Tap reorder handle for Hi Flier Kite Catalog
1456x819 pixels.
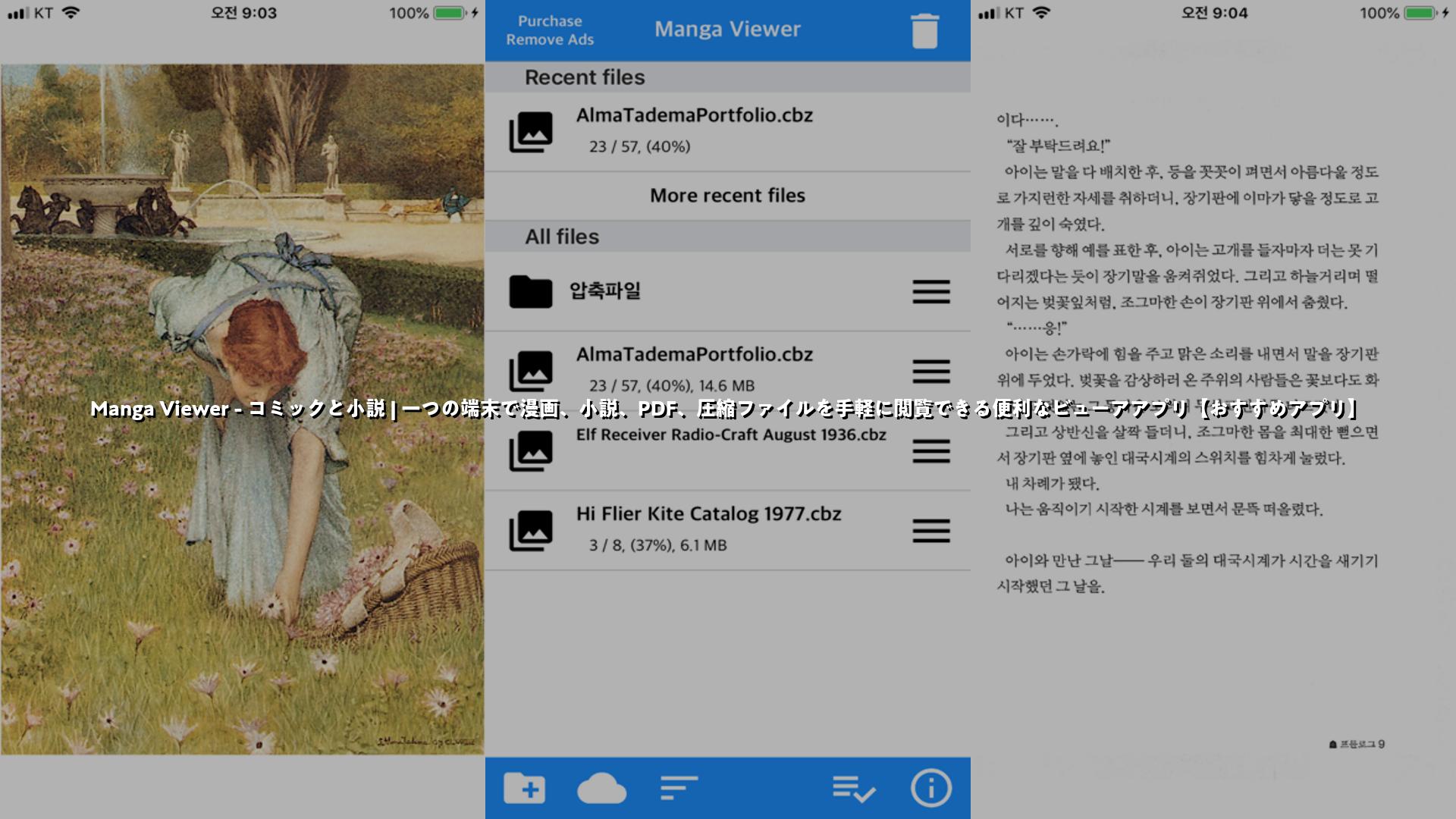(931, 531)
